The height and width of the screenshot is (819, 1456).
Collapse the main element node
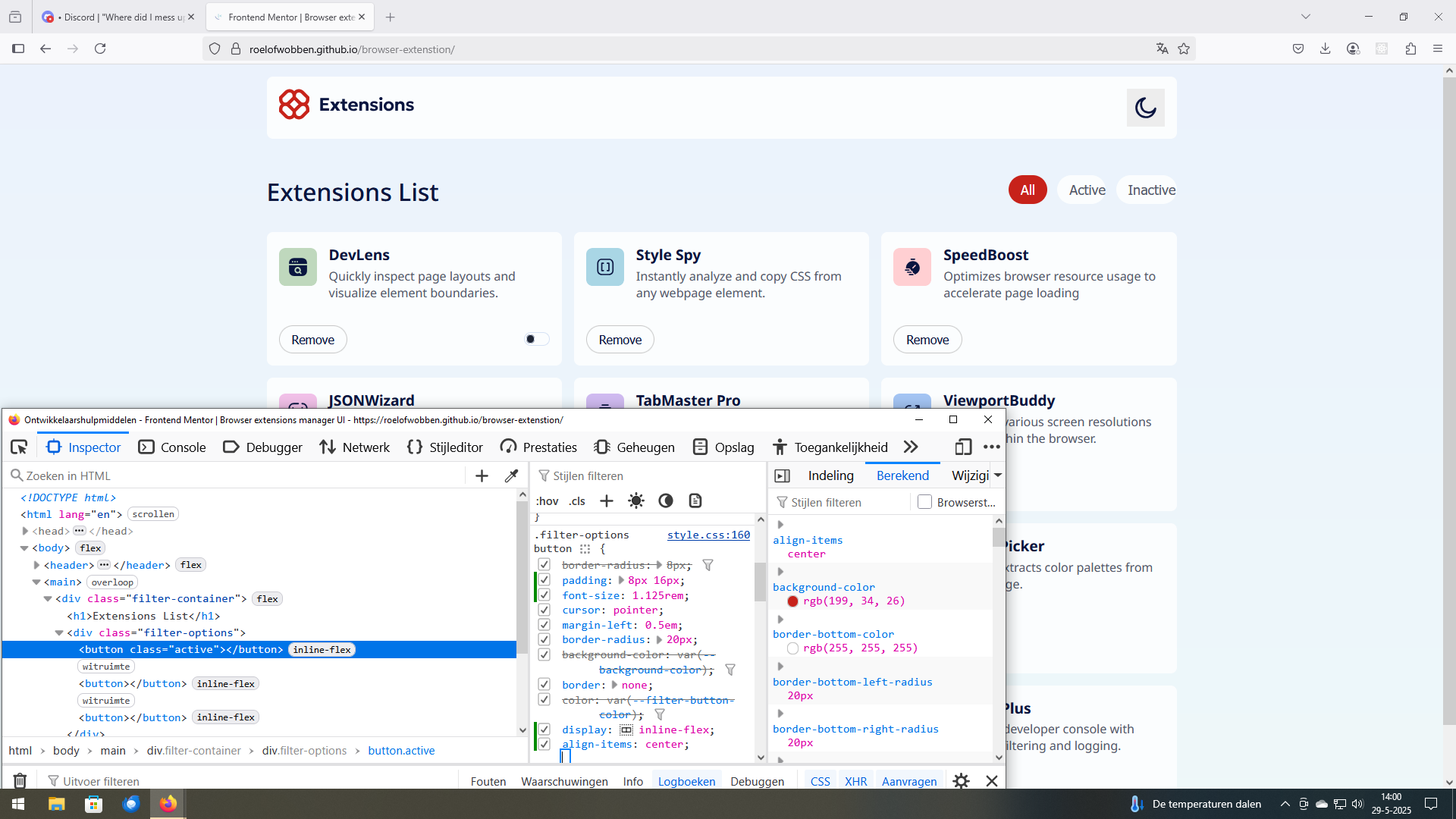36,582
